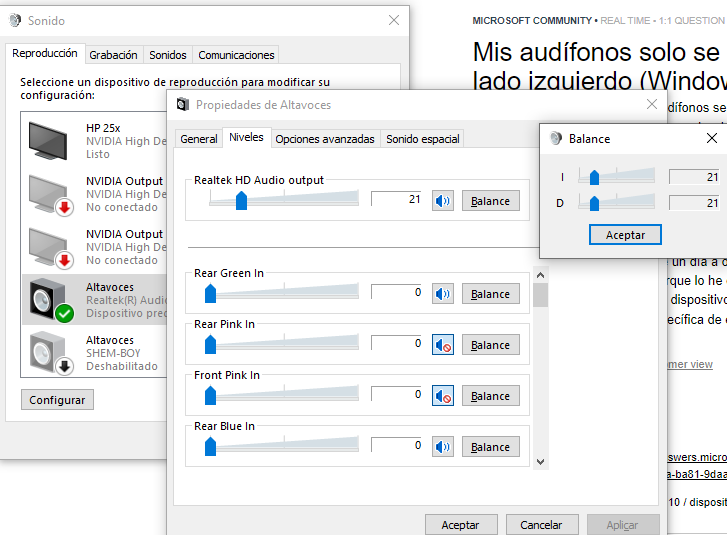Select second NVIDIA Output disconnected device icon
727x535 pixels.
click(51, 248)
